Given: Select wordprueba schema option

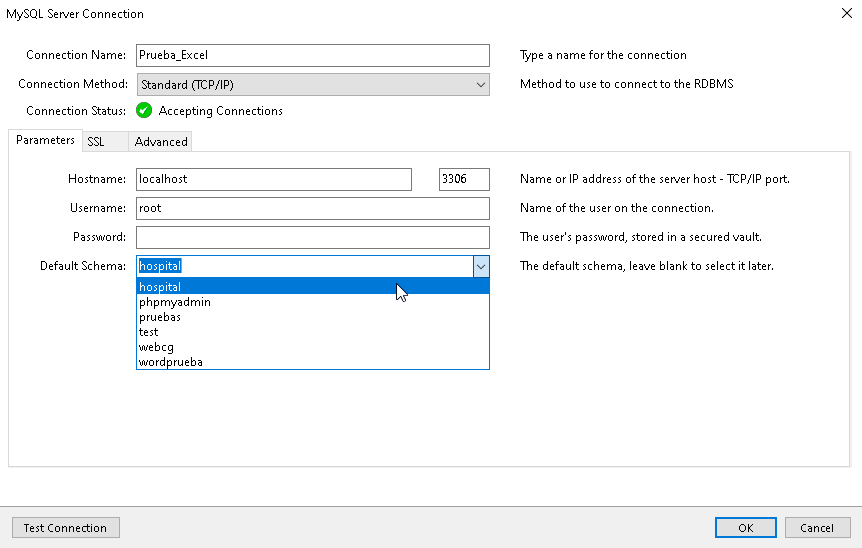Looking at the screenshot, I should click(x=171, y=362).
